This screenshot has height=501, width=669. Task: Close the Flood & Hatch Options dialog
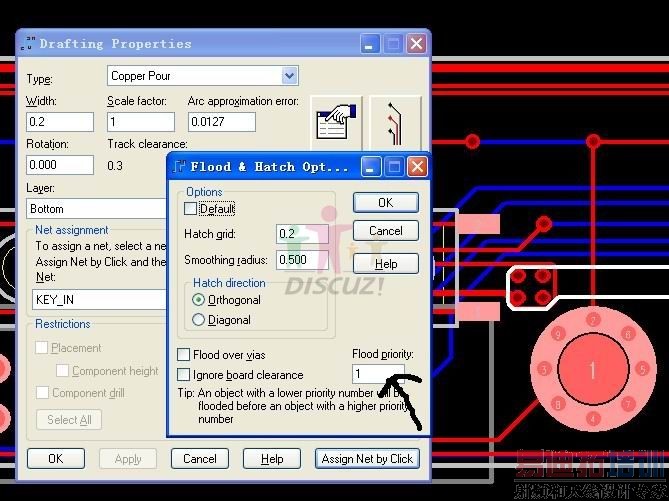[417, 166]
